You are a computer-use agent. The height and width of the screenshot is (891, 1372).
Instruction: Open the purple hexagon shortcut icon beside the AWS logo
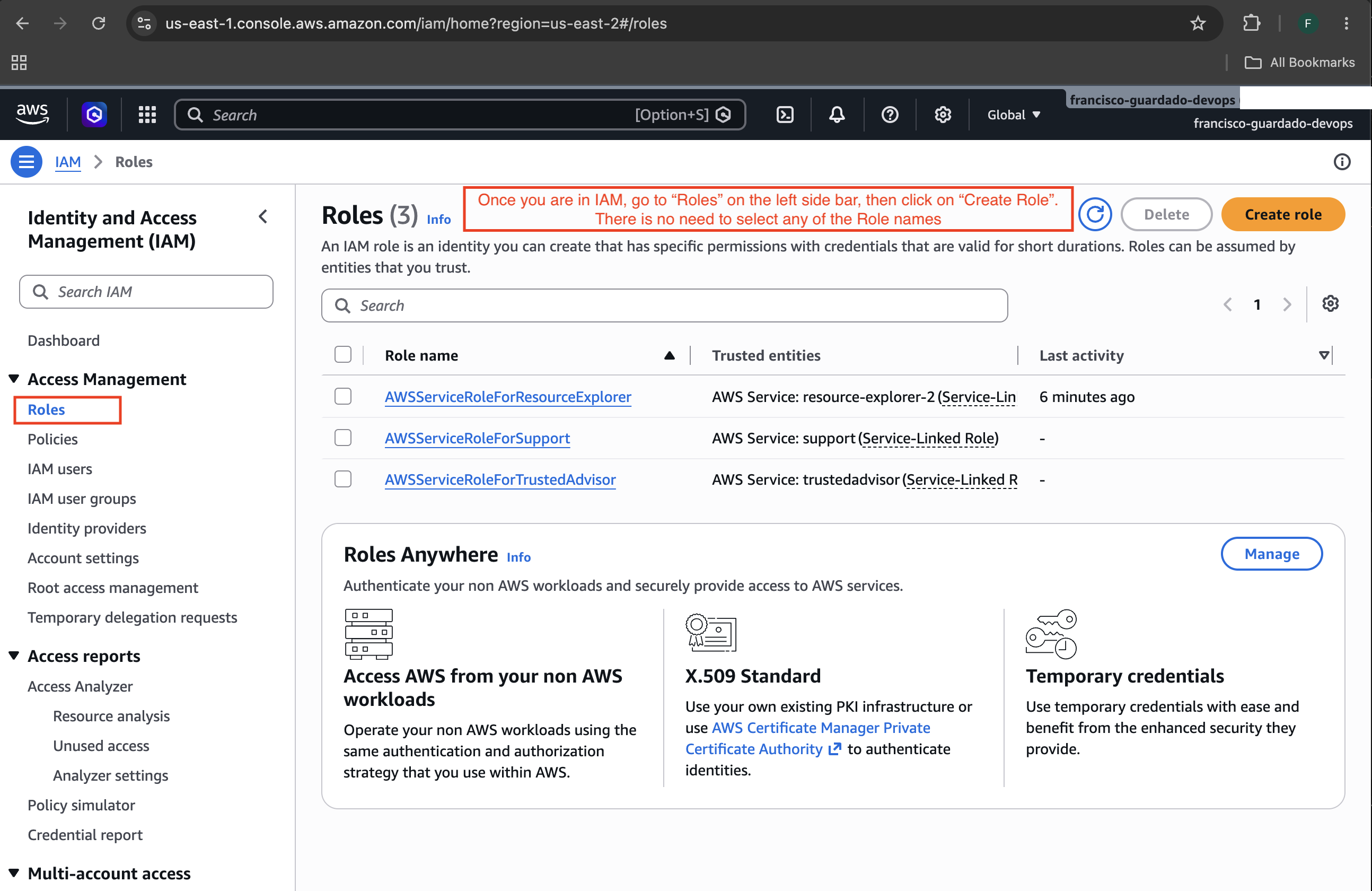[94, 114]
